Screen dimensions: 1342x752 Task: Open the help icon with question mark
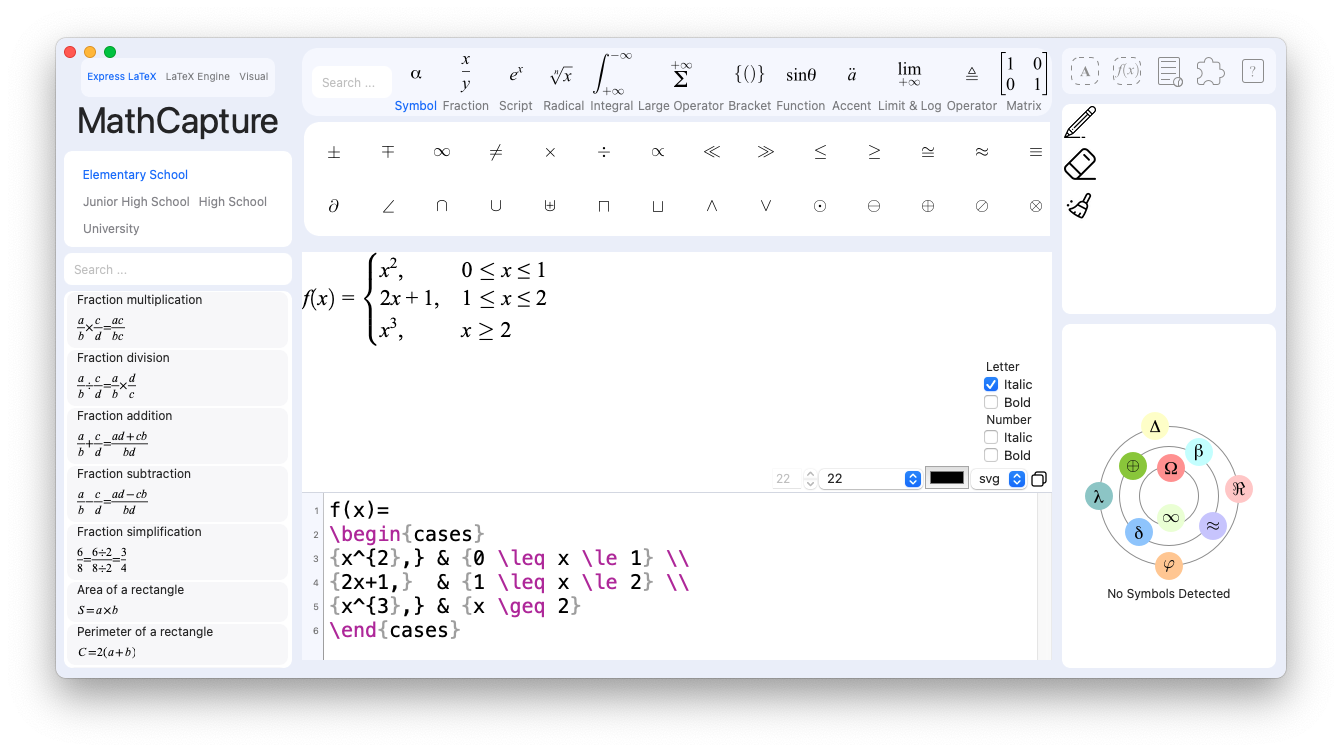click(x=1252, y=71)
